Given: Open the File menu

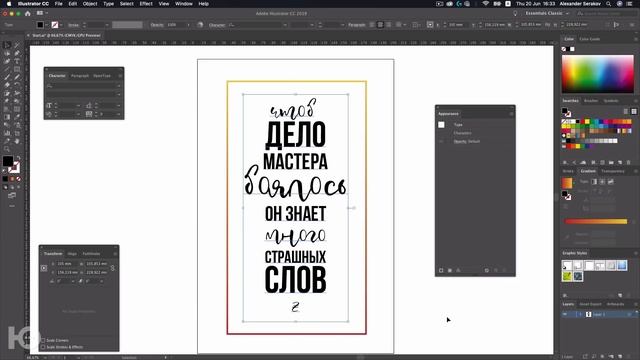Looking at the screenshot, I should pos(58,4).
